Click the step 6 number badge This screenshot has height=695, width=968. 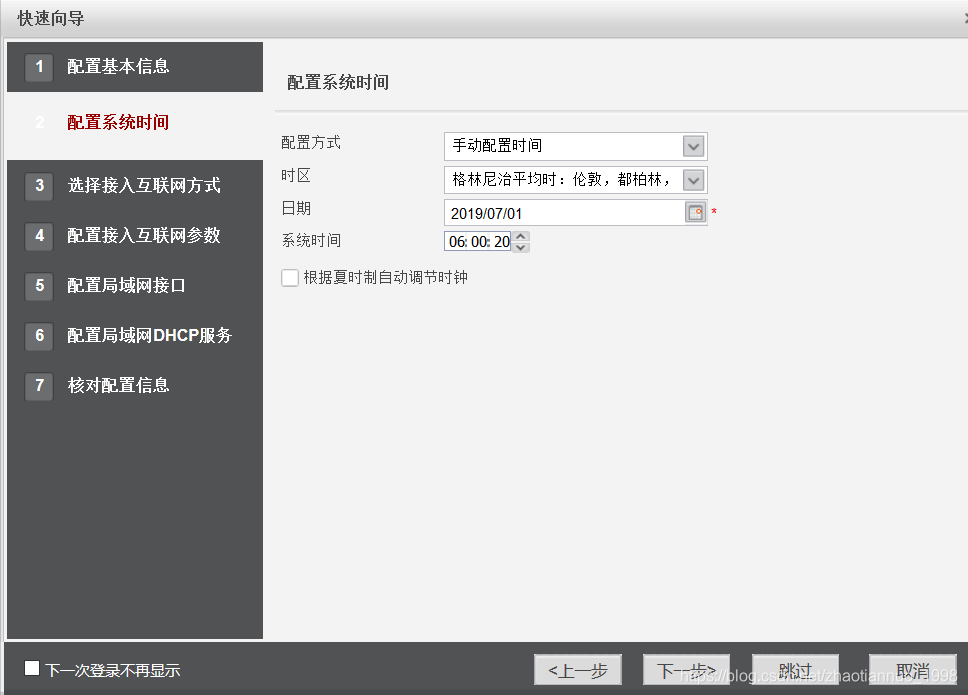click(x=40, y=335)
